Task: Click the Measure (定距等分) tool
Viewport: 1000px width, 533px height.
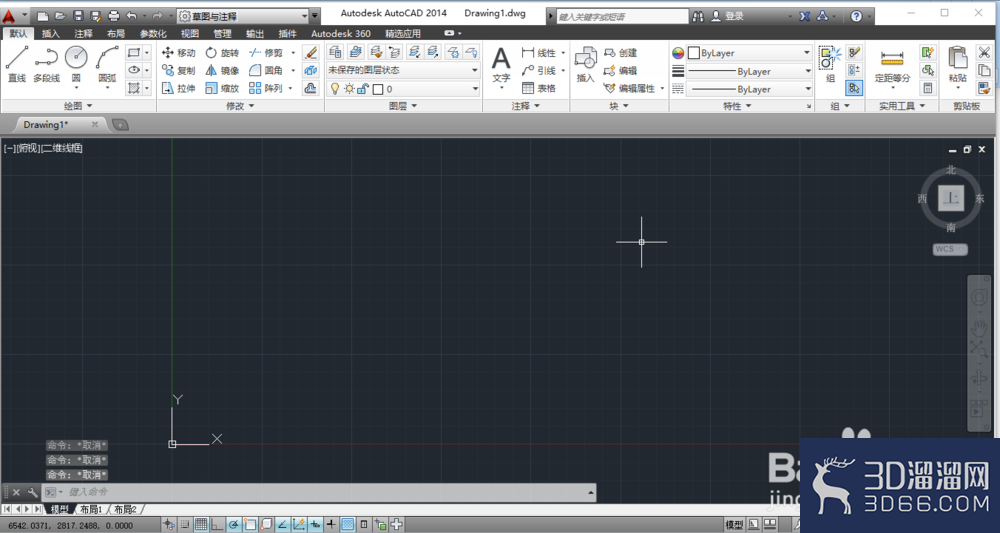Action: (892, 66)
